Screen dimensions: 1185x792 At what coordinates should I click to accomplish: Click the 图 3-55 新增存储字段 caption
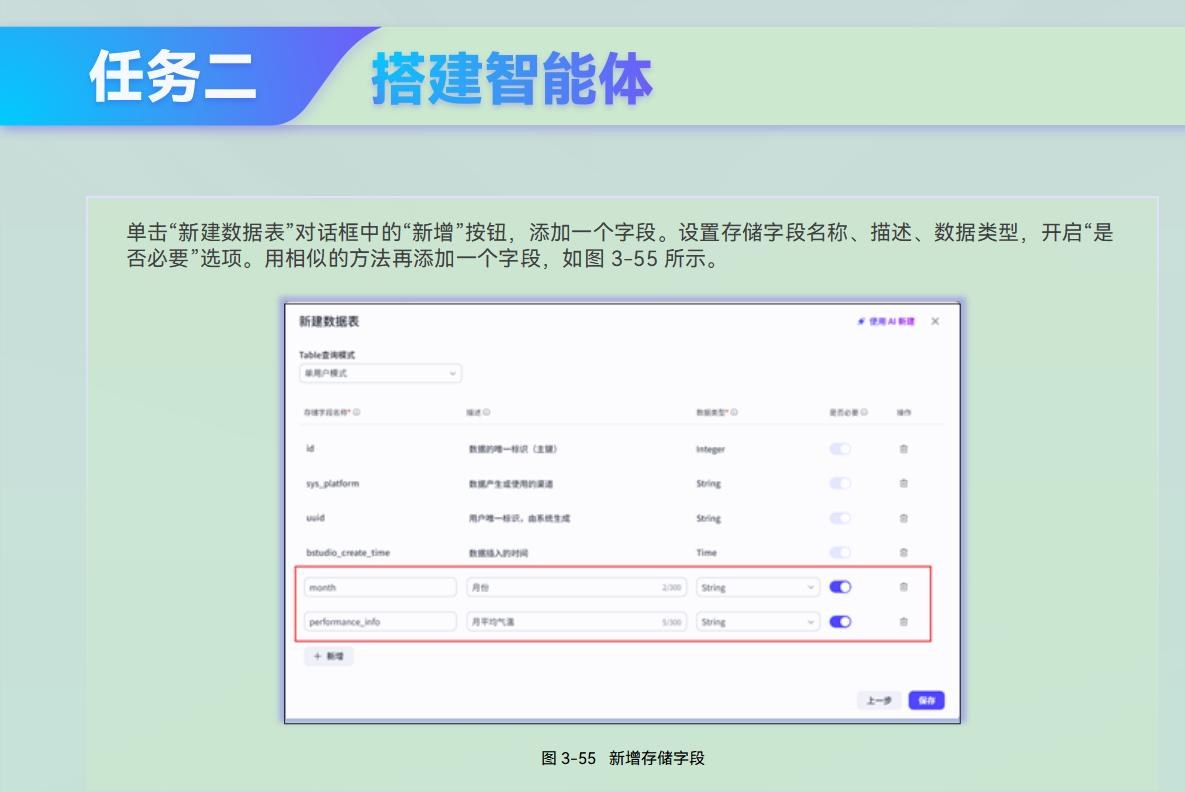click(x=623, y=758)
